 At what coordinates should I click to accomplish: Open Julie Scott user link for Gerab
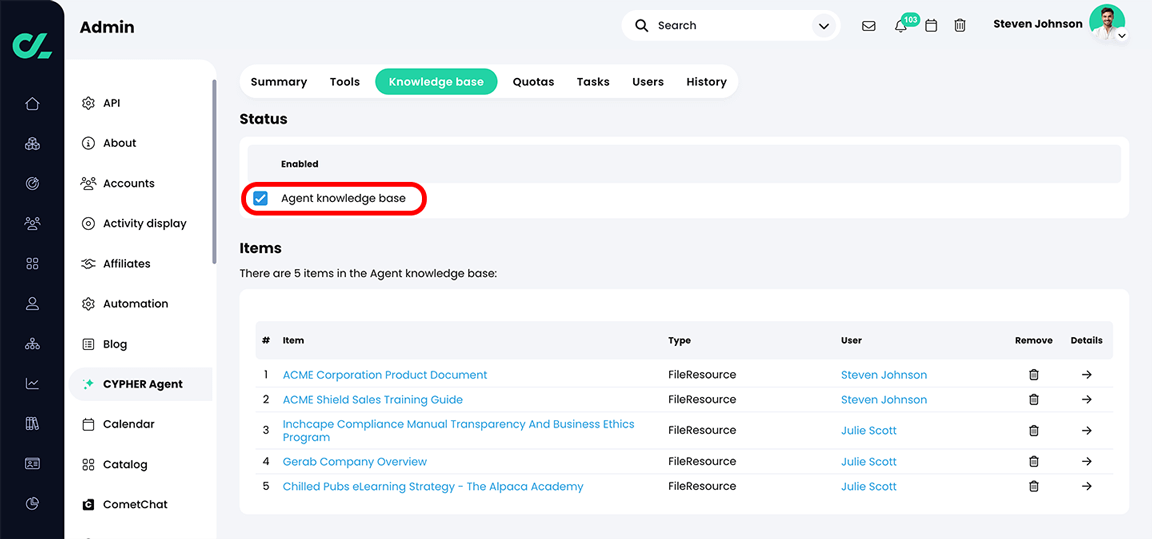tap(869, 462)
